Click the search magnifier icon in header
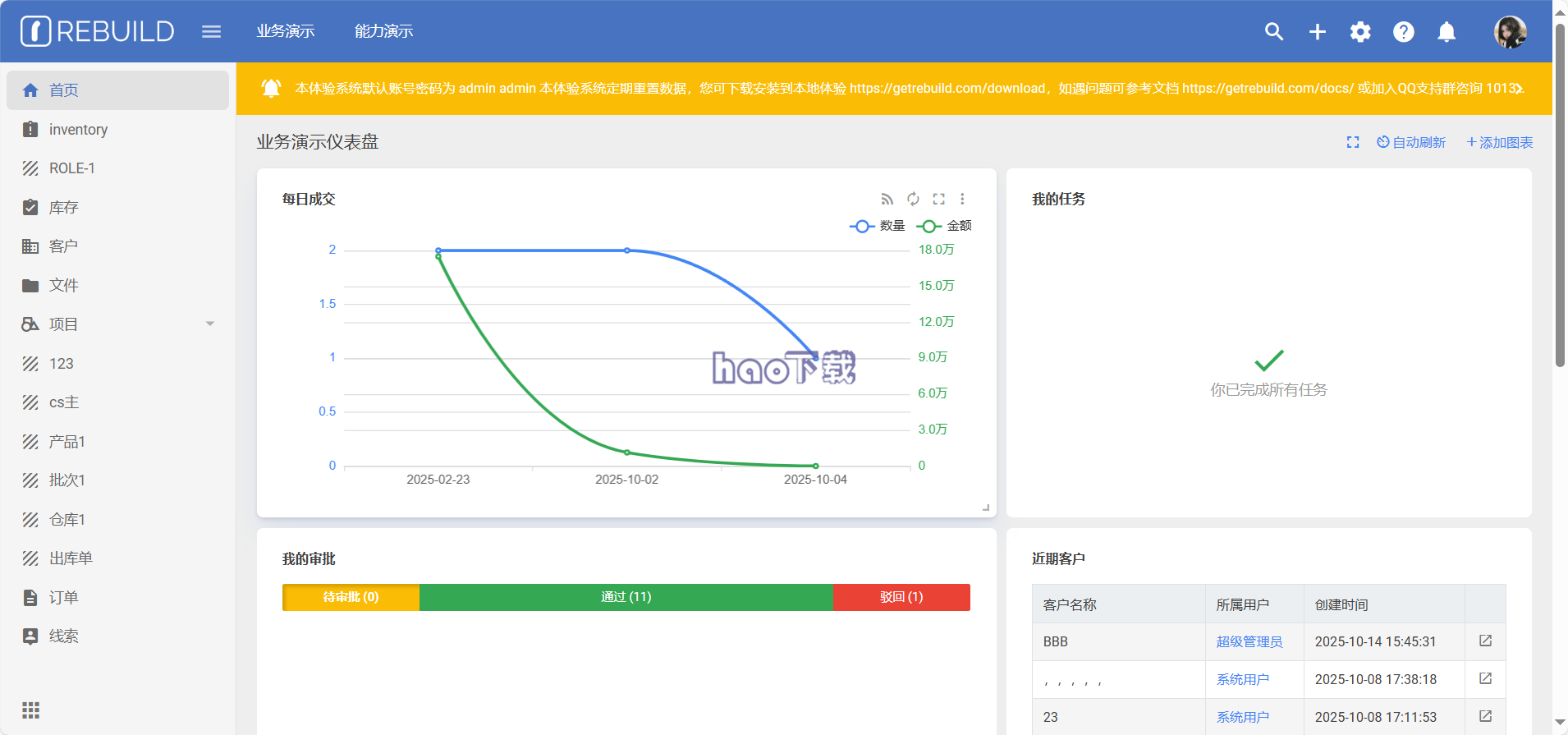Image resolution: width=1568 pixels, height=735 pixels. 1274,31
